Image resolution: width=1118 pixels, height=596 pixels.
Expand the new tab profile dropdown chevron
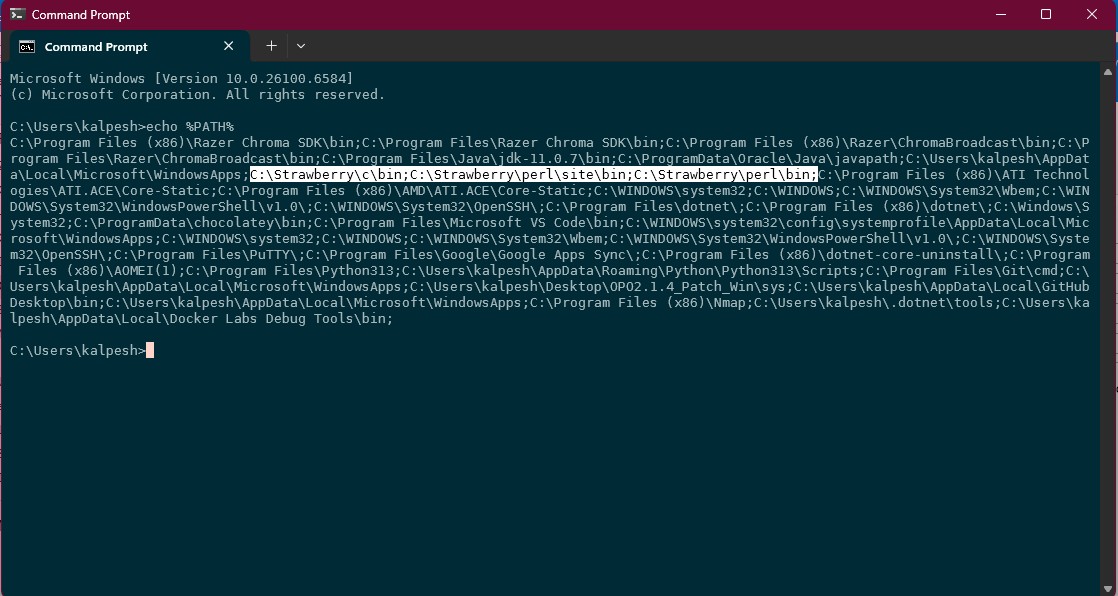tap(301, 46)
